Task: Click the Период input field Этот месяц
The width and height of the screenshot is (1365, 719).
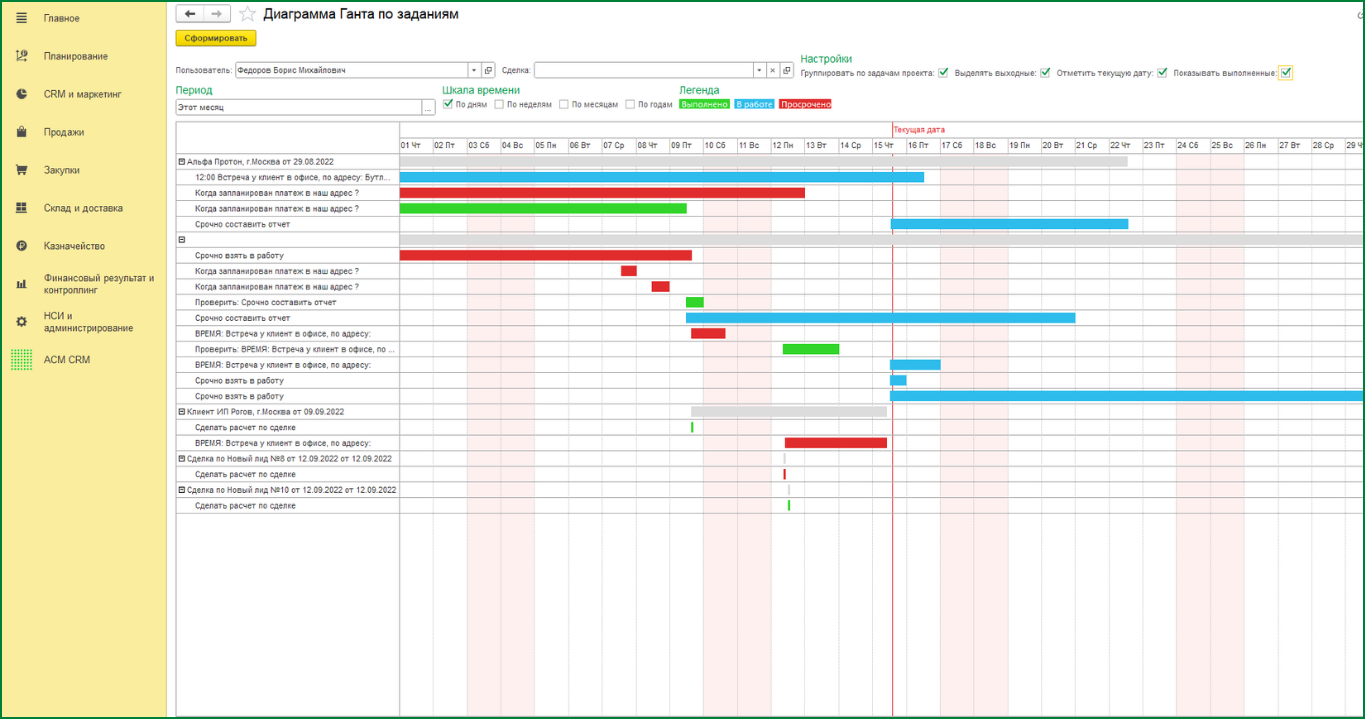Action: pyautogui.click(x=298, y=107)
